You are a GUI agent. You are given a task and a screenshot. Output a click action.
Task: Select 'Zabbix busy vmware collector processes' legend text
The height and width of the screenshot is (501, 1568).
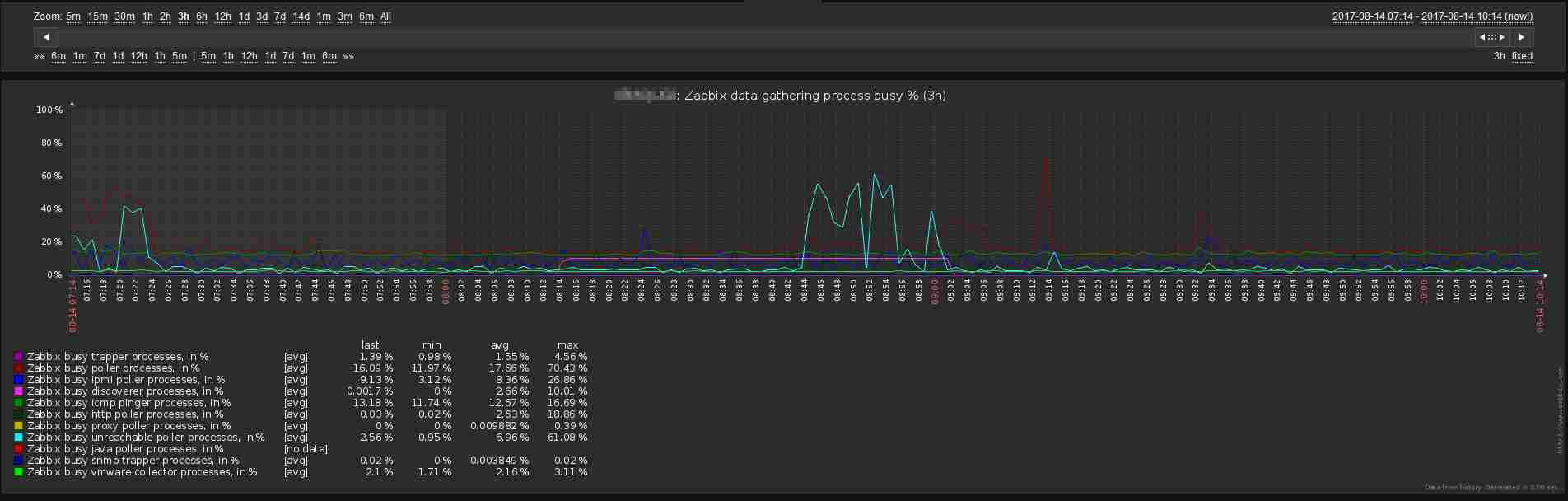[142, 472]
